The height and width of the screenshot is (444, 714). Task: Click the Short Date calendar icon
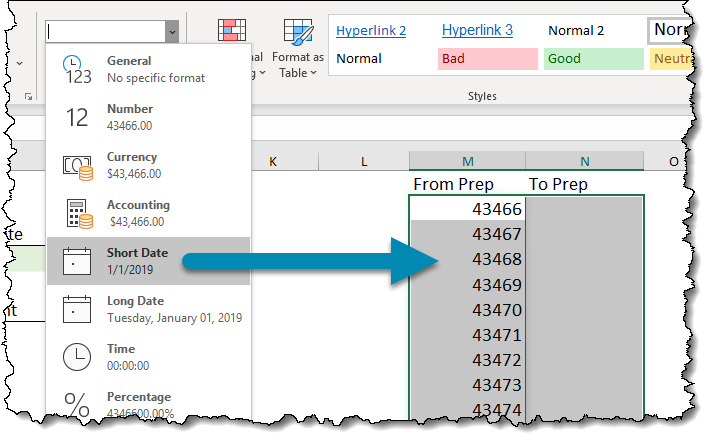(77, 261)
